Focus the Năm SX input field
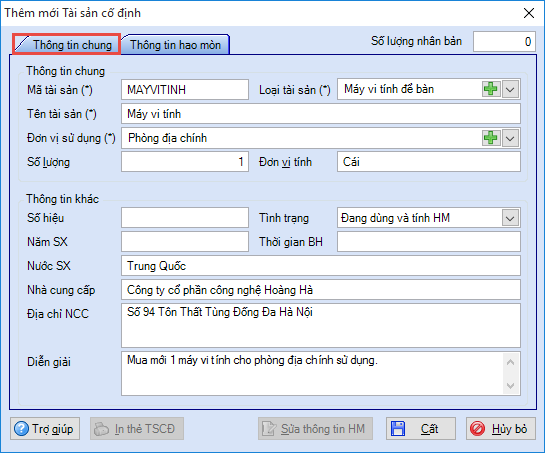This screenshot has width=545, height=453. (x=185, y=242)
